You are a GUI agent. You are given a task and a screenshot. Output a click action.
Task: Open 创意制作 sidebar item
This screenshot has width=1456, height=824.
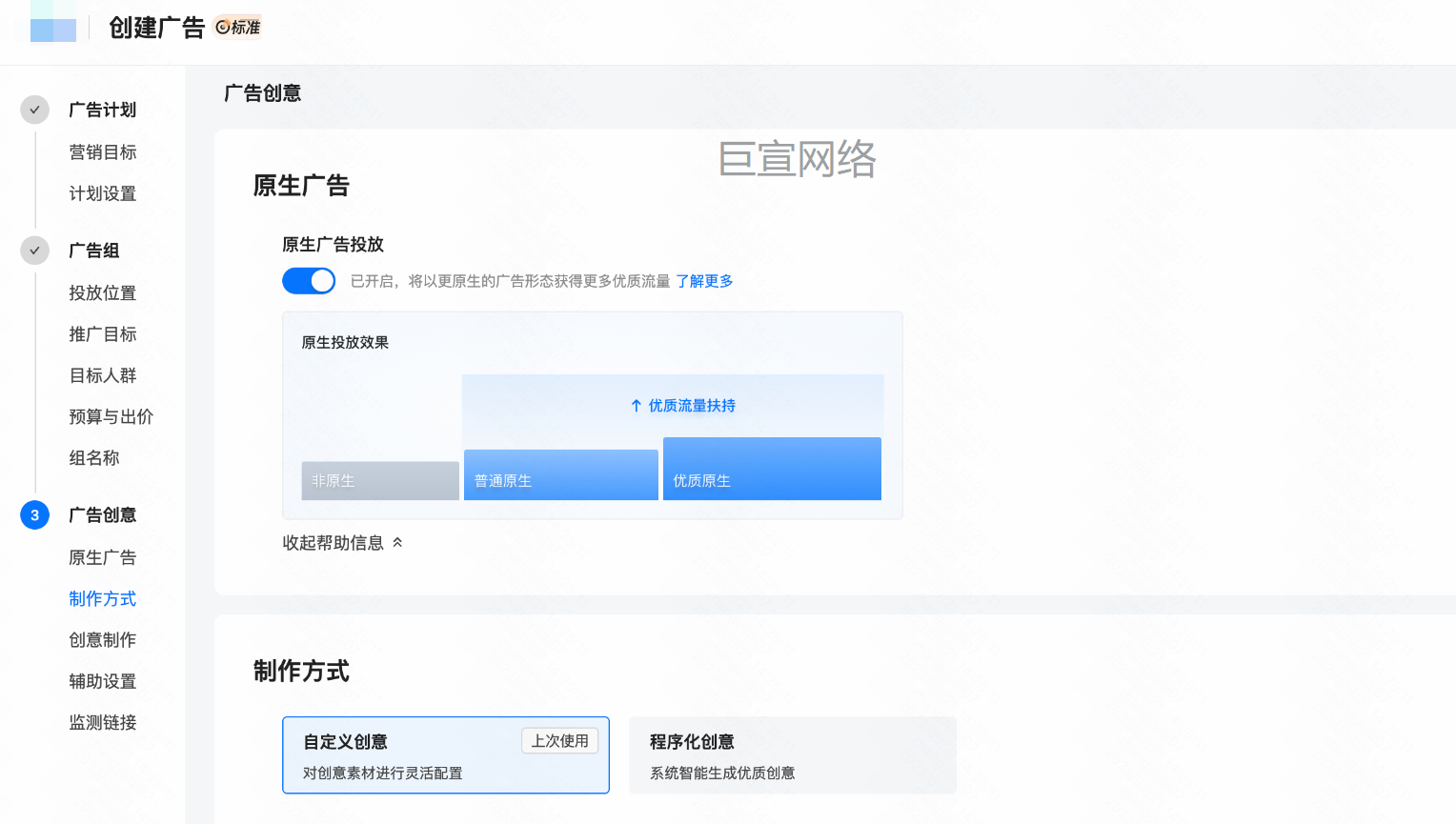[103, 640]
